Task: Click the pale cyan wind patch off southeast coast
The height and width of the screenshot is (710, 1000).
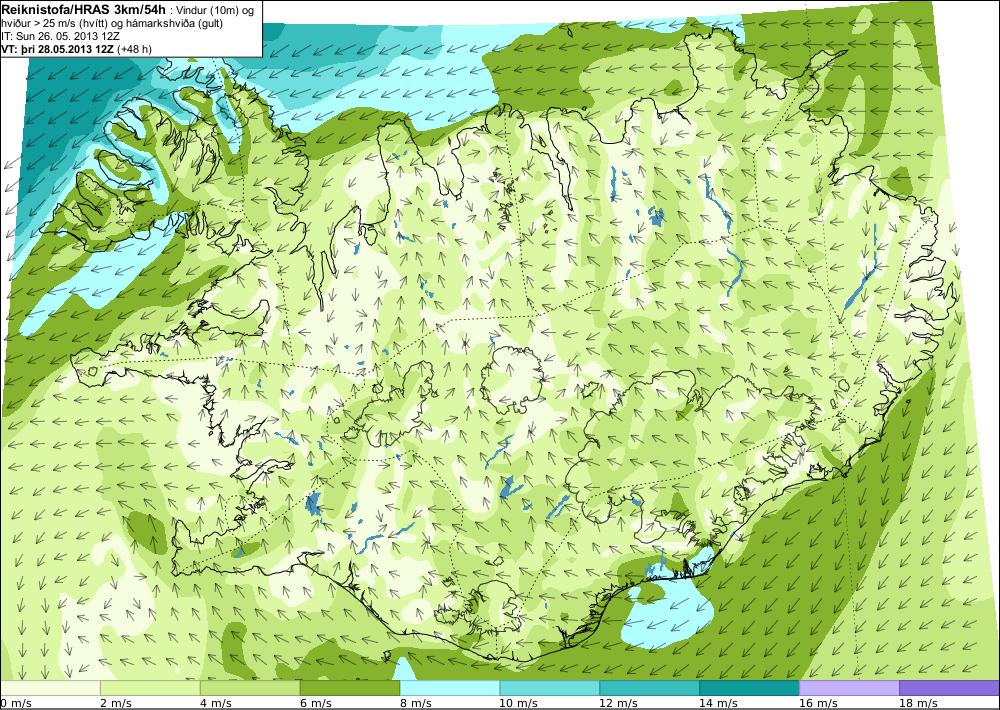Action: [666, 612]
